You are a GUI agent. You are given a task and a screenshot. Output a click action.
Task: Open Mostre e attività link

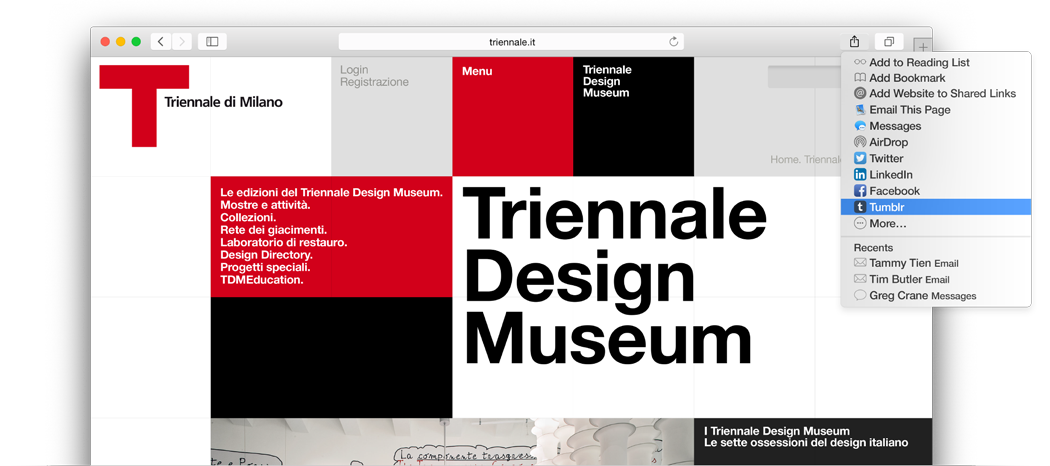coord(265,205)
